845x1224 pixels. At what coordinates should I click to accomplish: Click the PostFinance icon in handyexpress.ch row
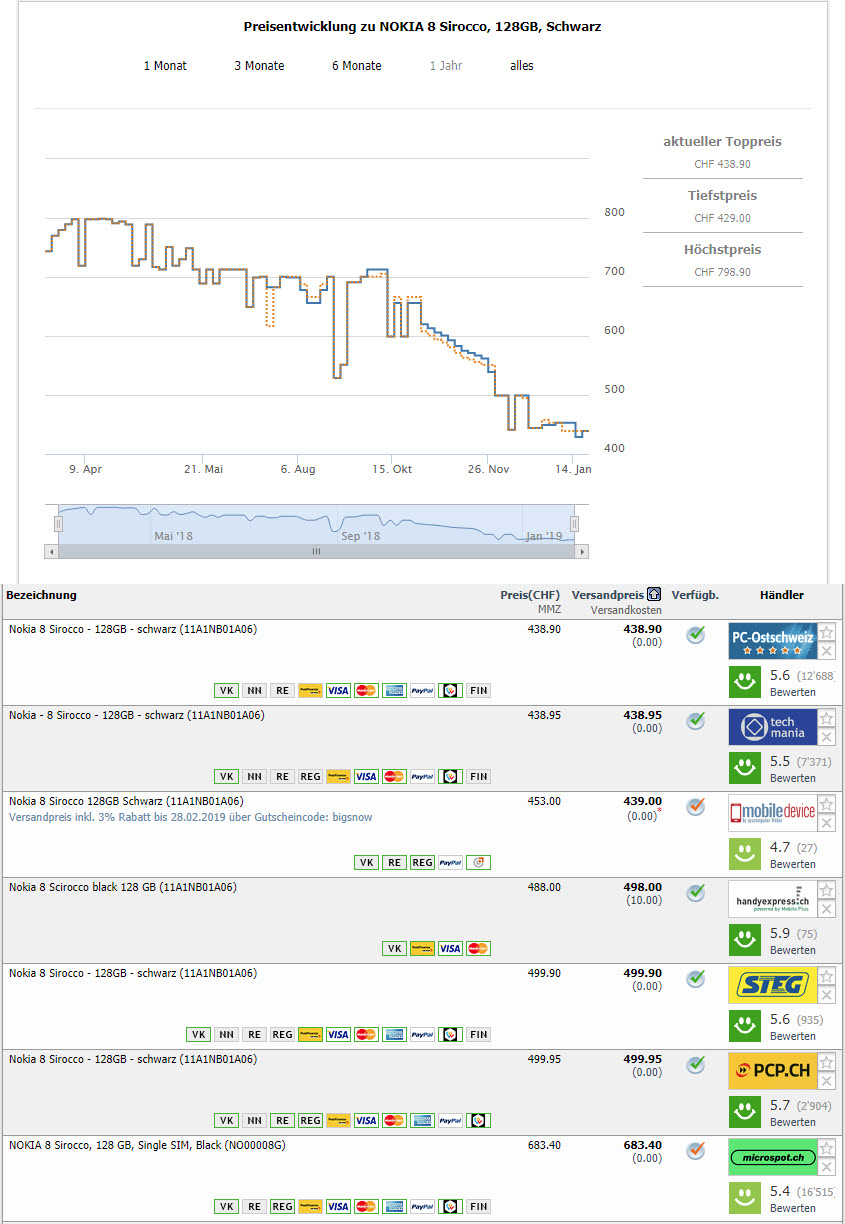(x=422, y=949)
